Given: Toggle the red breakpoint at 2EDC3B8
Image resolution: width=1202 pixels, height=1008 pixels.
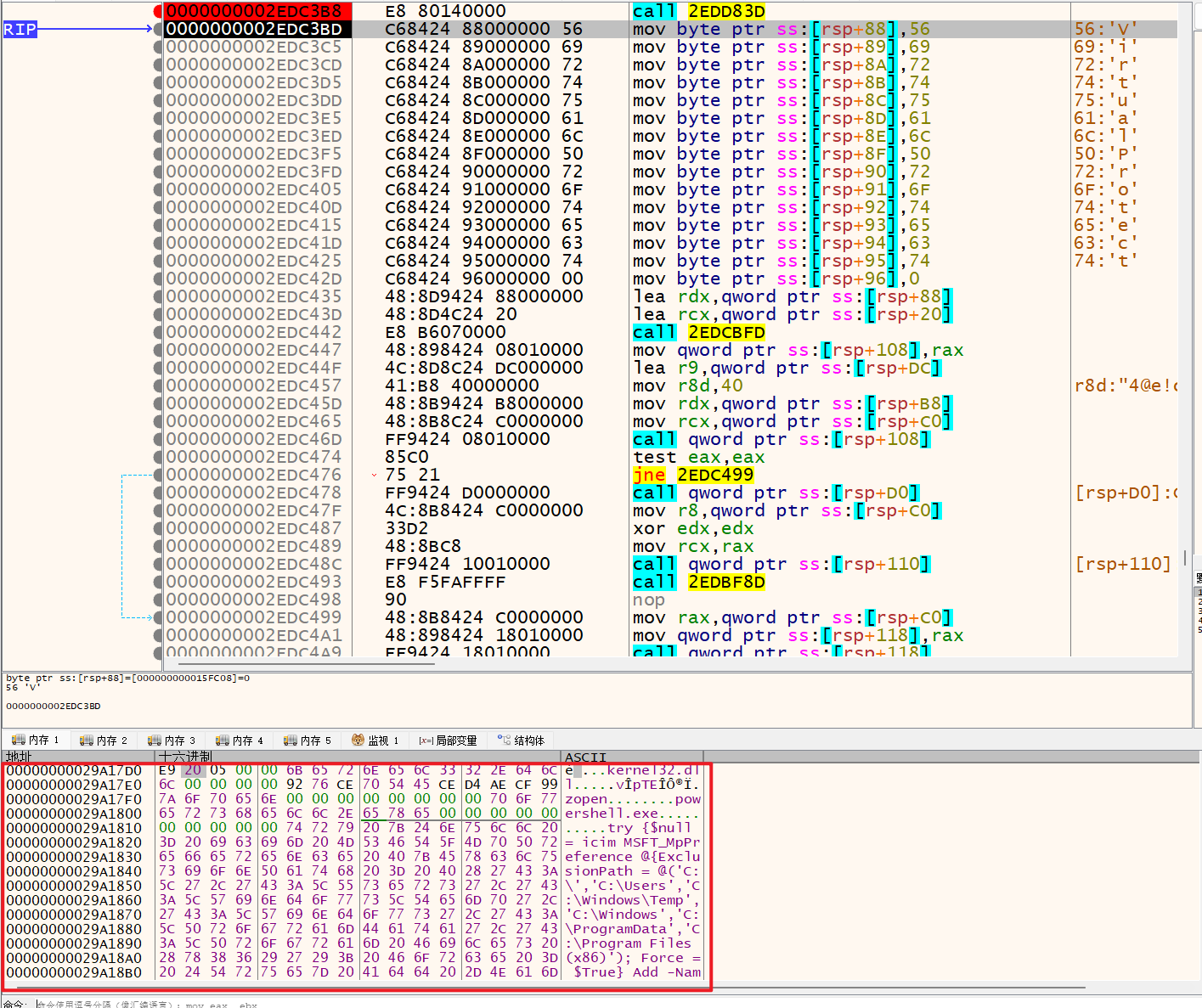Looking at the screenshot, I should point(158,11).
